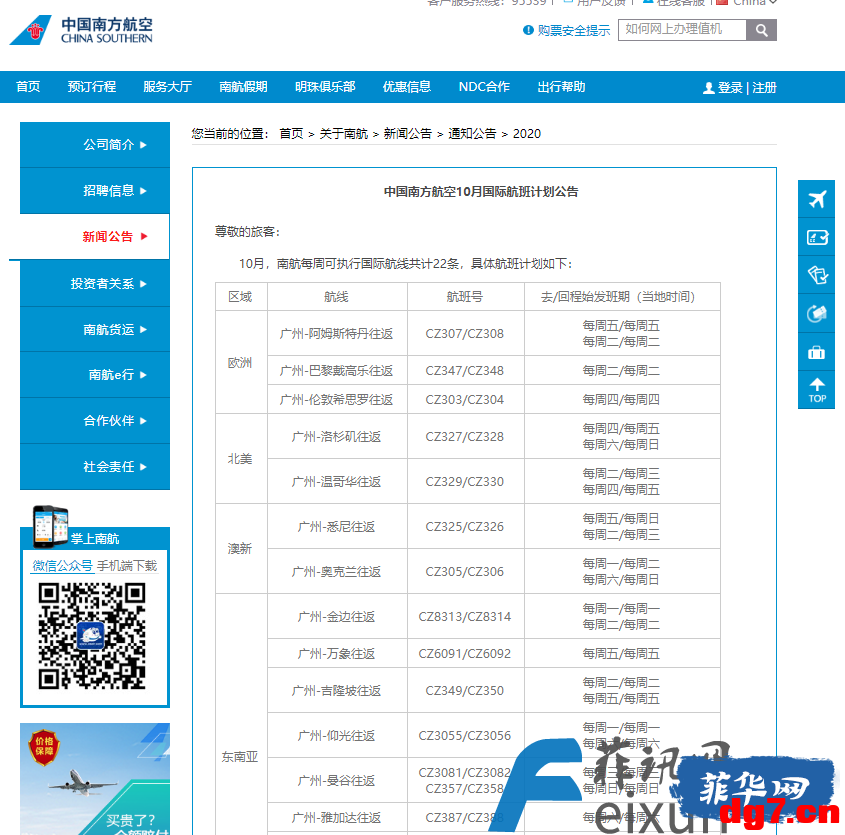Open the 服务大厅 menu
Image resolution: width=845 pixels, height=835 pixels.
pos(167,87)
